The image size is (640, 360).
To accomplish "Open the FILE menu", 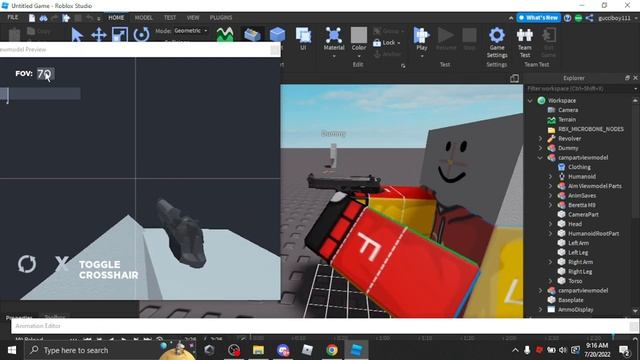I will [x=13, y=18].
